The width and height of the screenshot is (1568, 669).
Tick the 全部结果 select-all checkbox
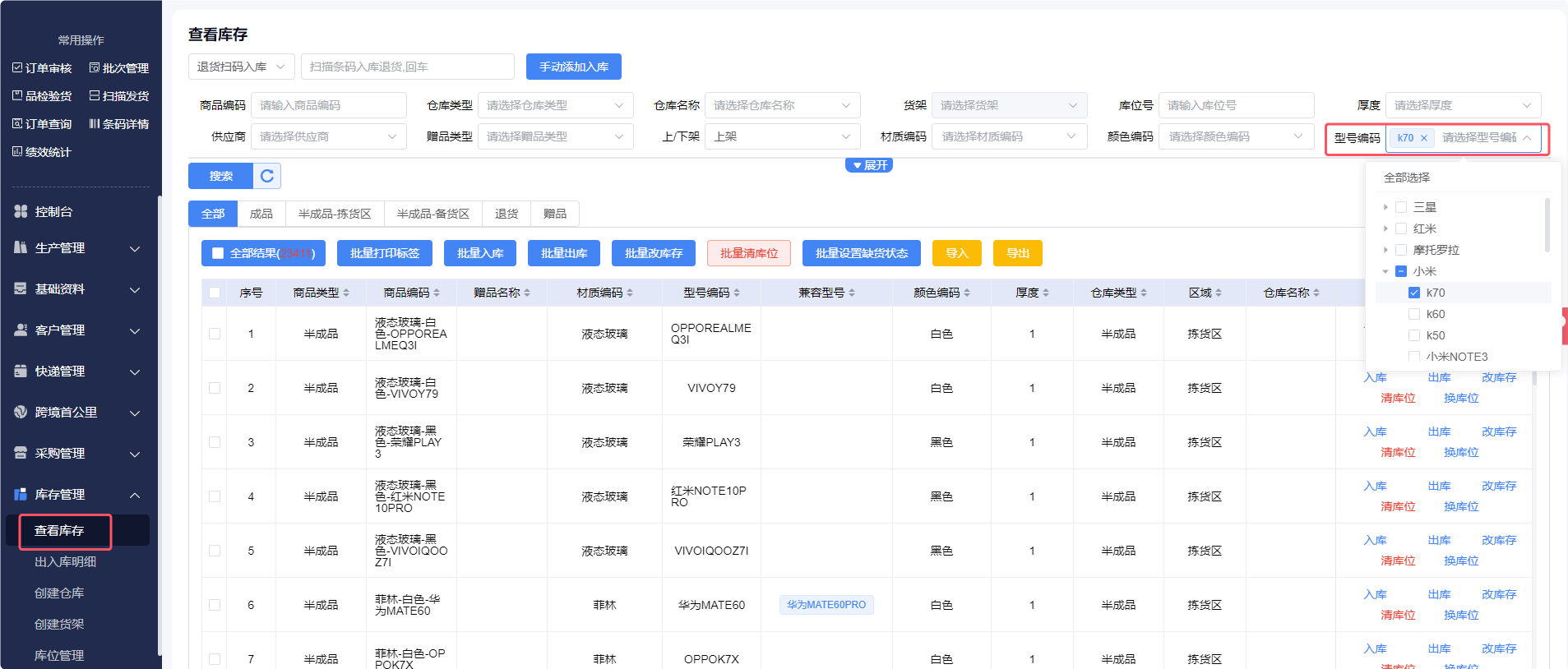[218, 253]
